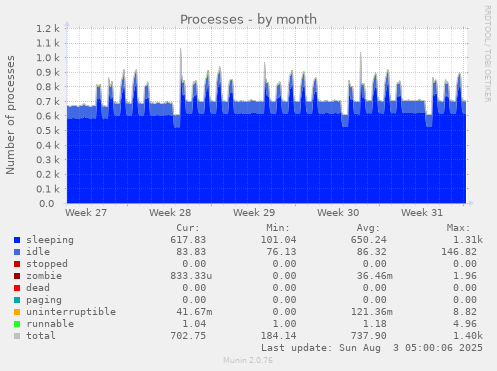
Task: Click the zombie current value 833.33u
Action: pos(191,276)
